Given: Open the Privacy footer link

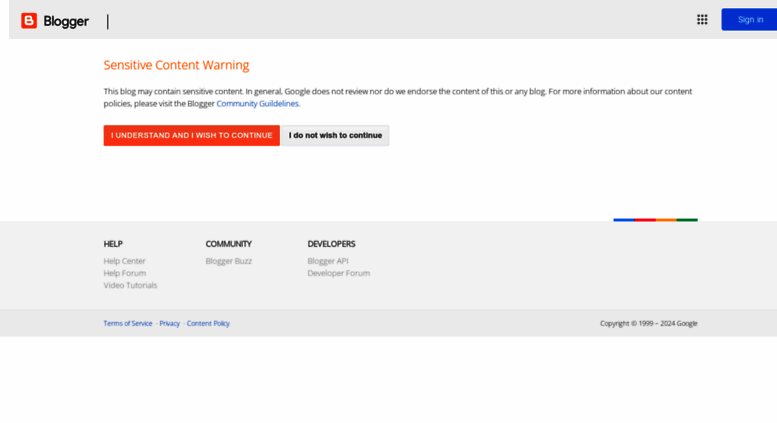Looking at the screenshot, I should 169,323.
